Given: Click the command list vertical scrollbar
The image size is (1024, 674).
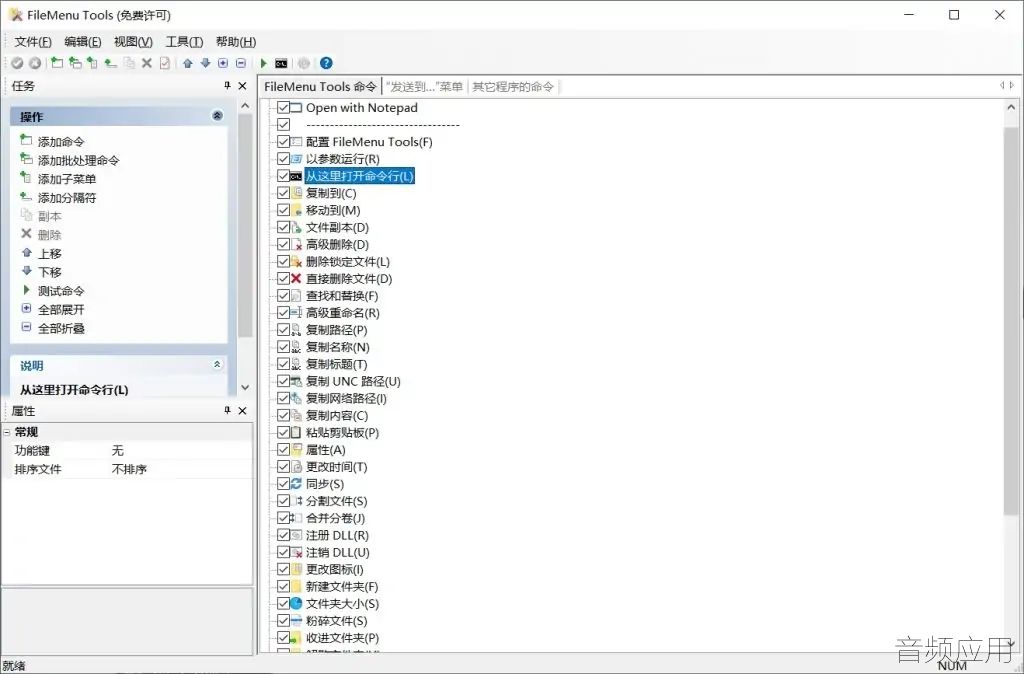Looking at the screenshot, I should (x=1011, y=320).
